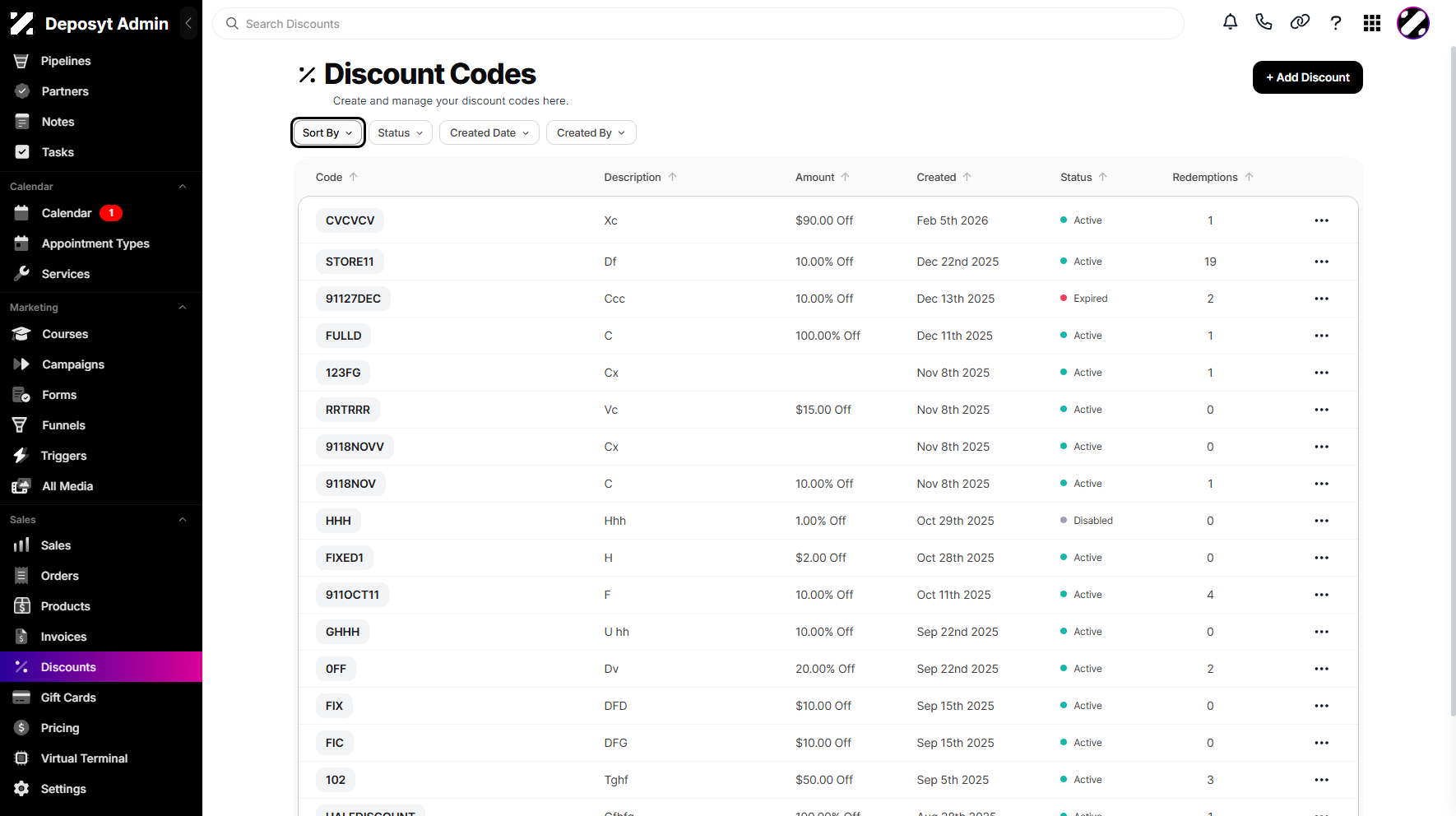Viewport: 1456px width, 816px height.
Task: Open row actions for code HHH
Action: pos(1322,521)
